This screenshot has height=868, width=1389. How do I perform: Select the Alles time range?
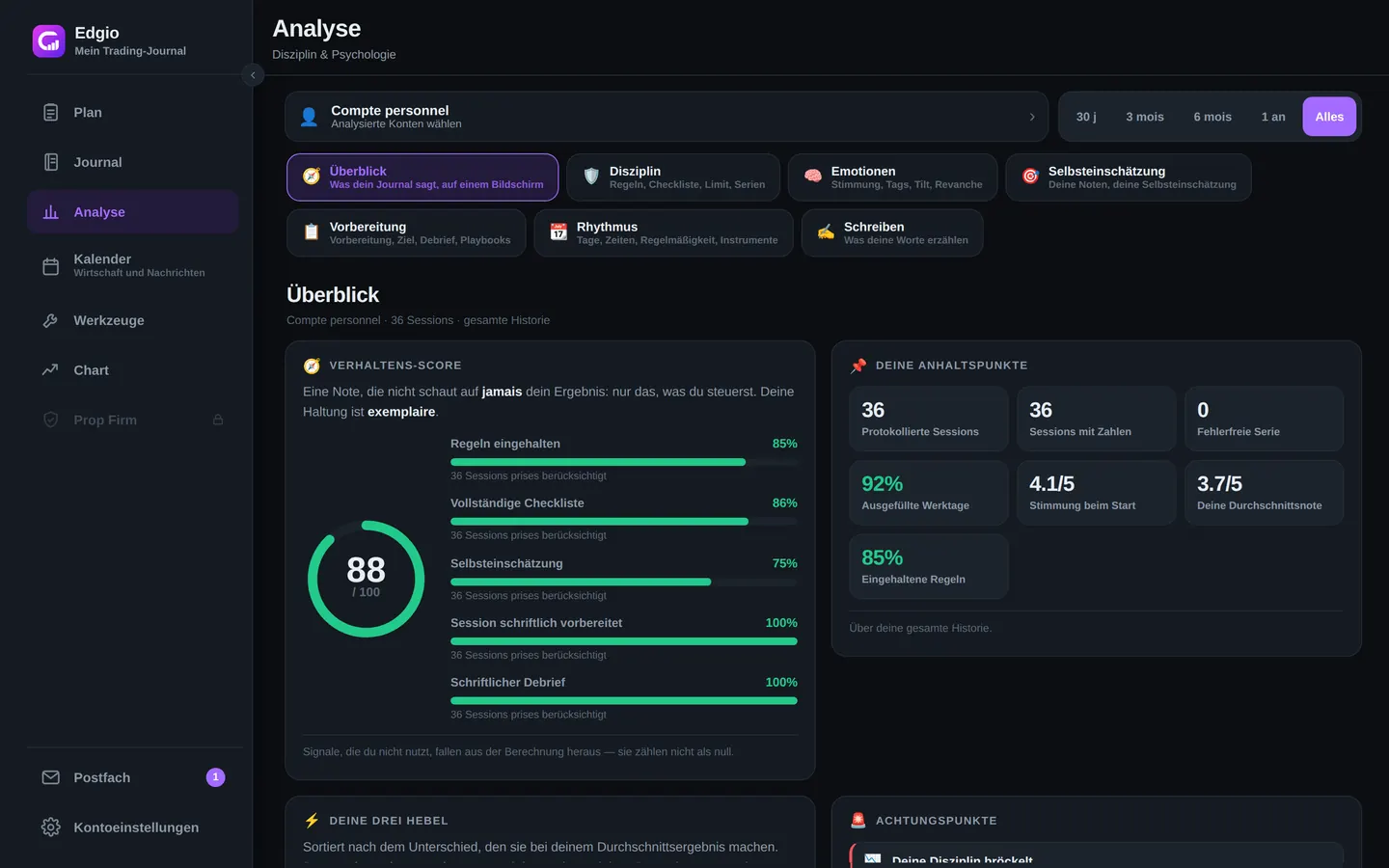(x=1329, y=117)
